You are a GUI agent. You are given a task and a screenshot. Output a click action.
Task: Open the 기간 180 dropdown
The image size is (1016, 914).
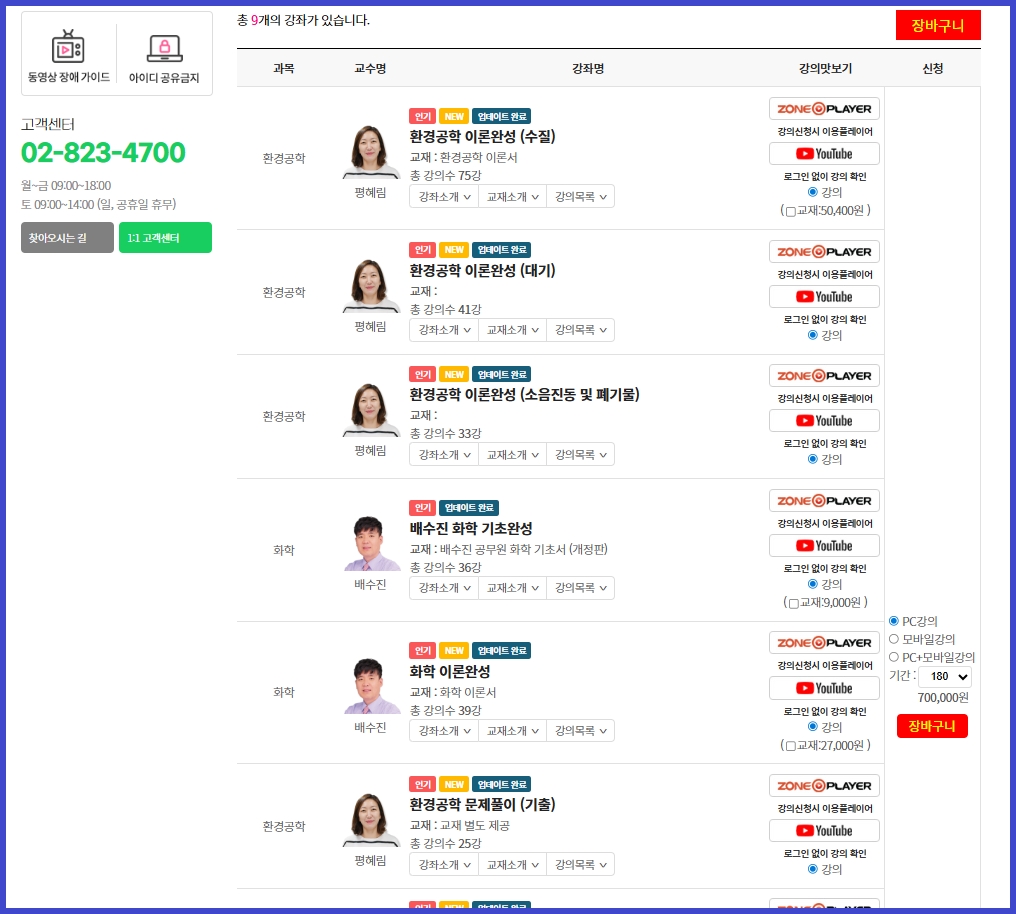point(945,676)
